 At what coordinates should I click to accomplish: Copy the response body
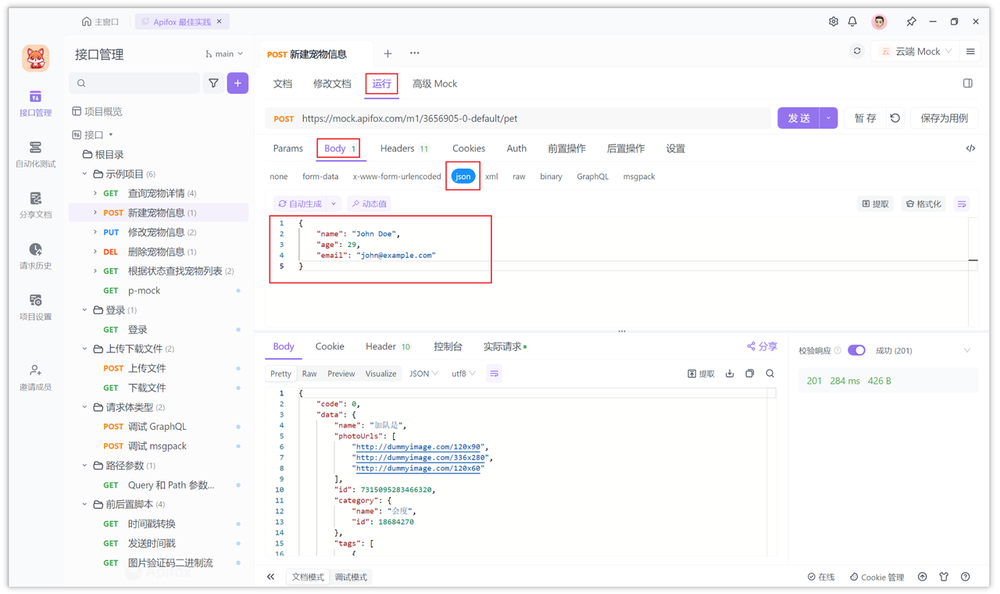[x=750, y=373]
